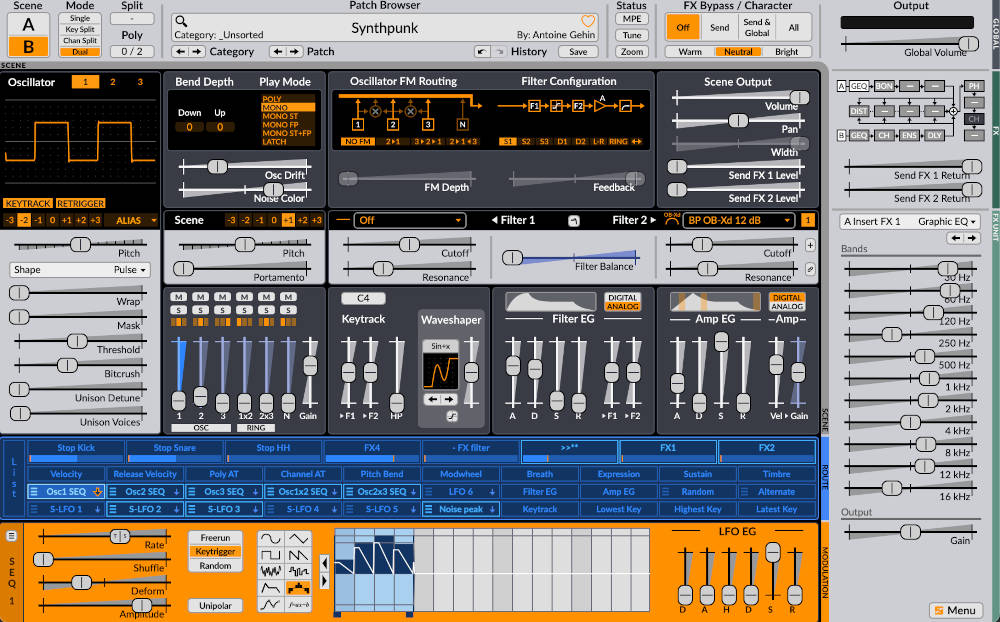Click the Global Volume slider handle

[x=968, y=43]
